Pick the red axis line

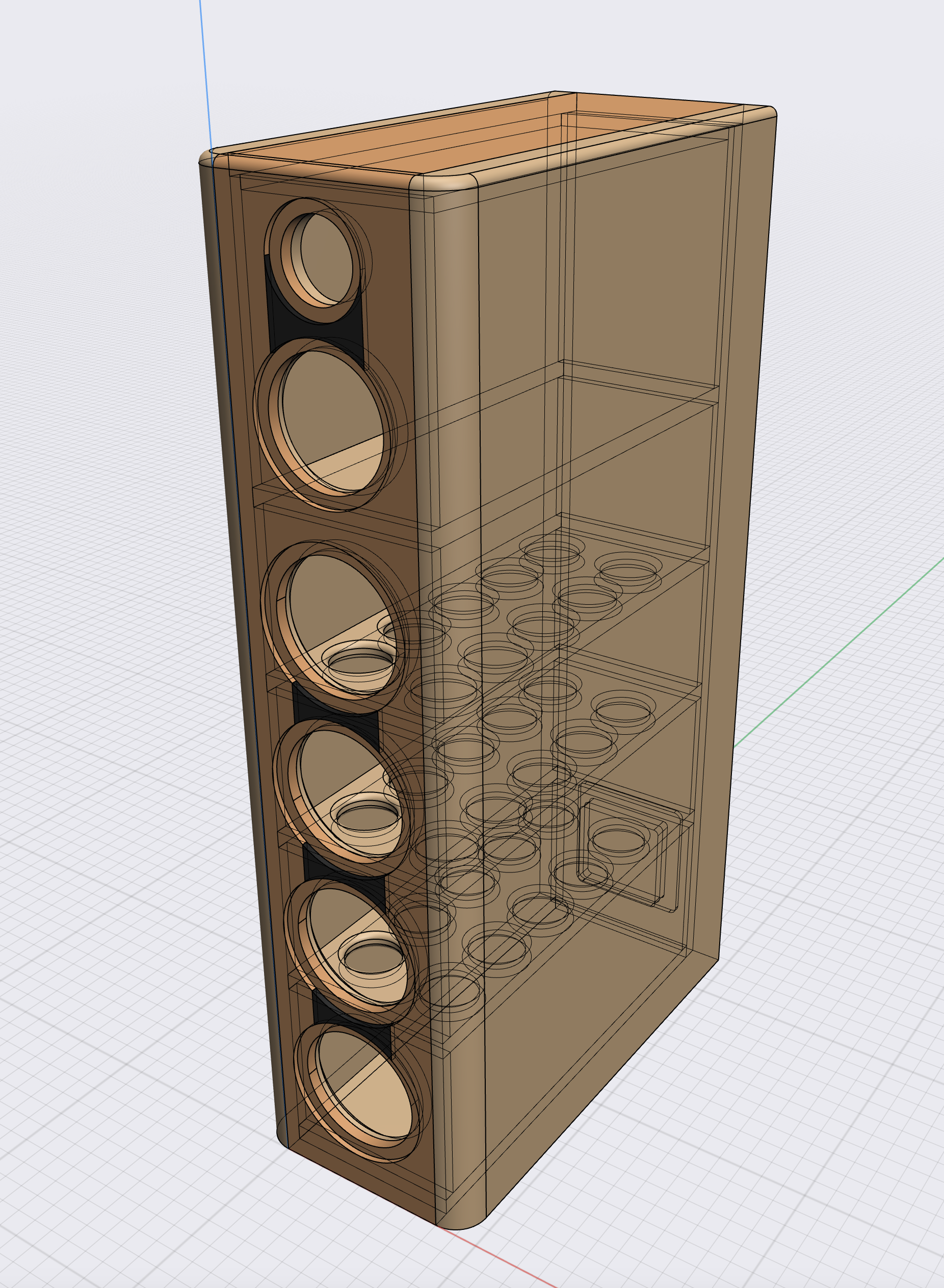point(496,1257)
